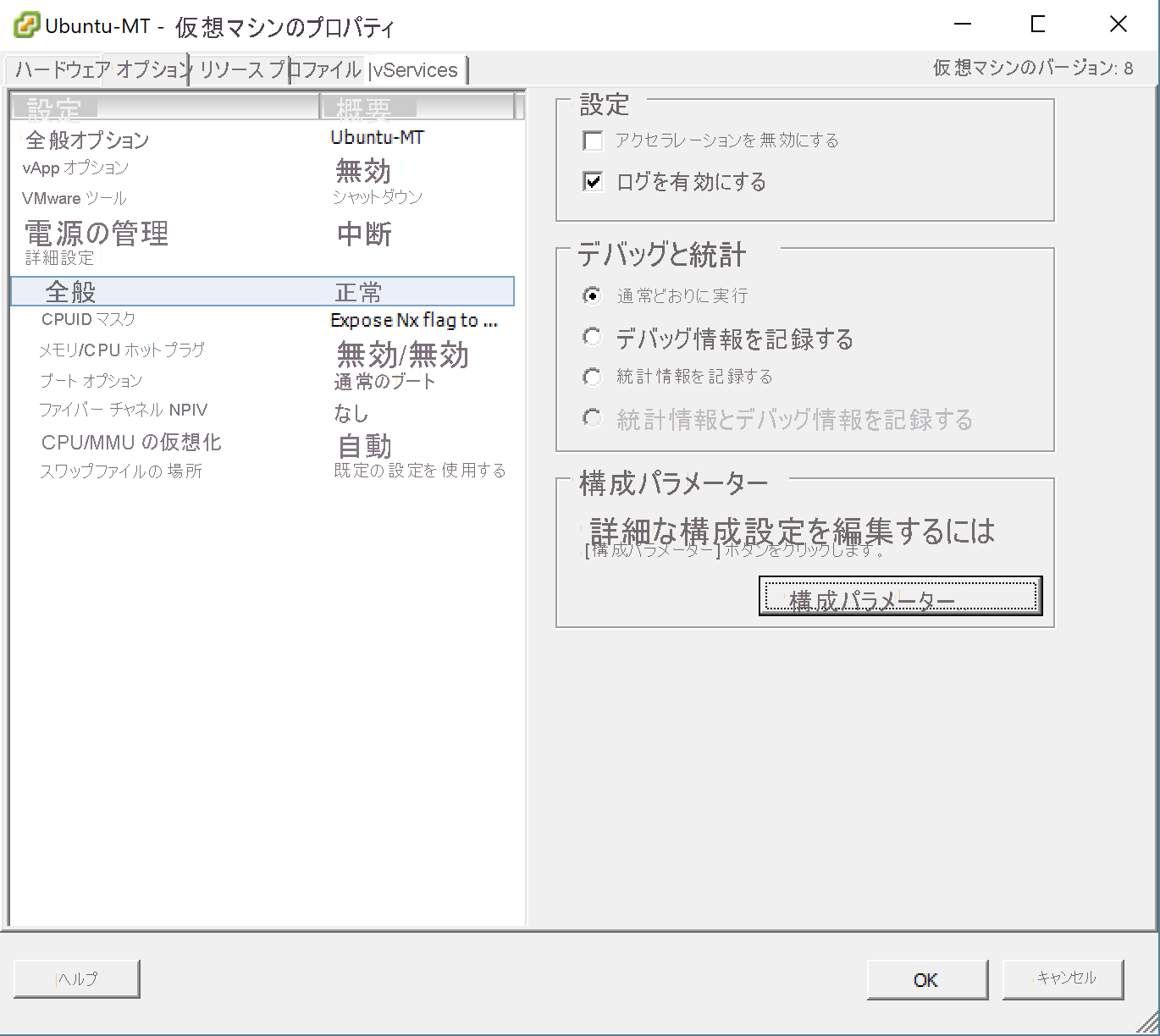The height and width of the screenshot is (1036, 1160).
Task: Select スワップファイルの場所 row
Action: (x=121, y=471)
